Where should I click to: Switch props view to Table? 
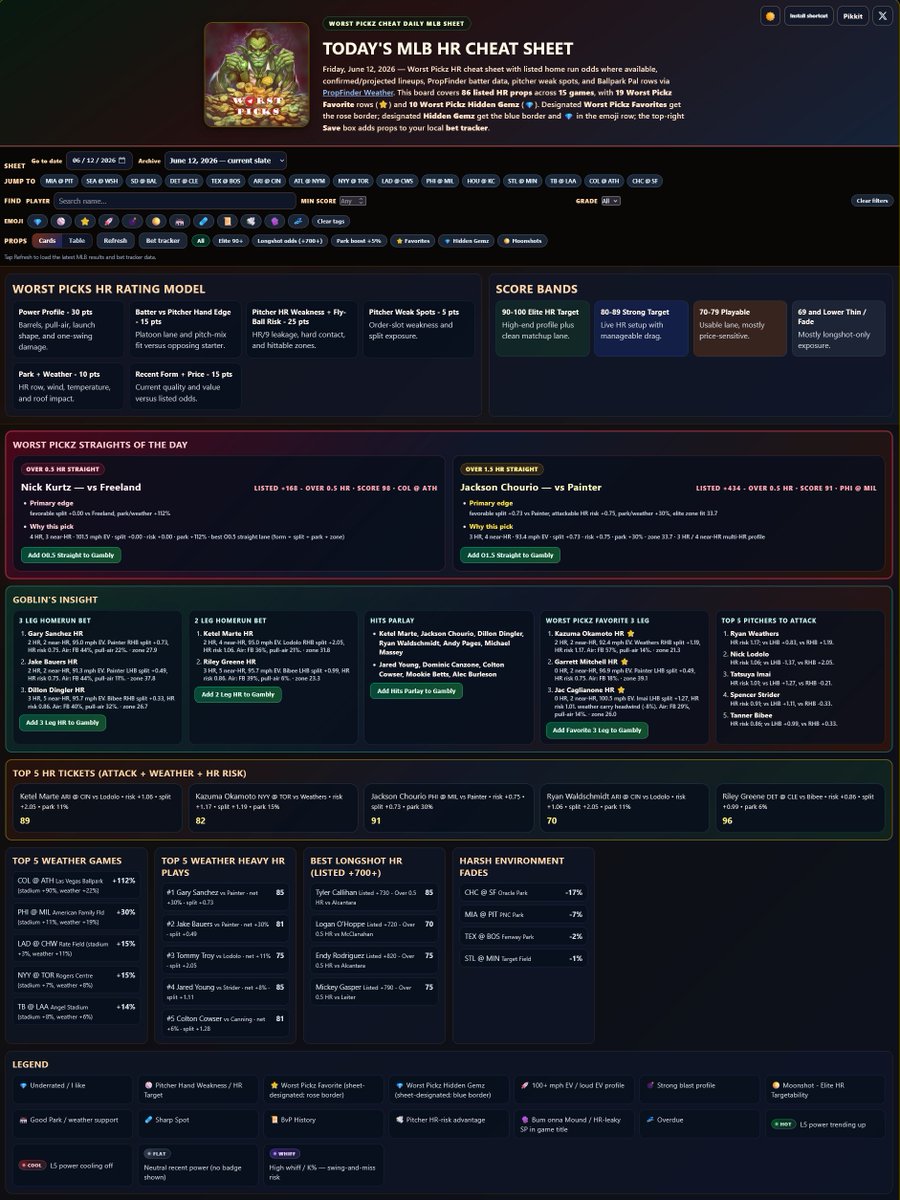[x=77, y=241]
